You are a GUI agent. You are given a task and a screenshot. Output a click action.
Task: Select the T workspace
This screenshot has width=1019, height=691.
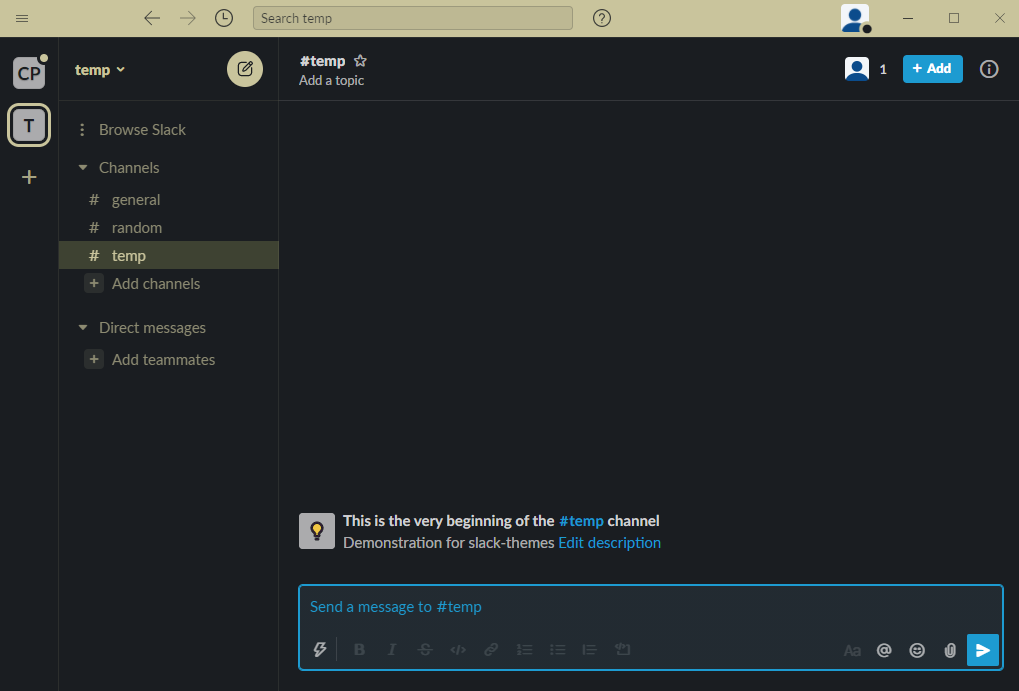click(29, 125)
